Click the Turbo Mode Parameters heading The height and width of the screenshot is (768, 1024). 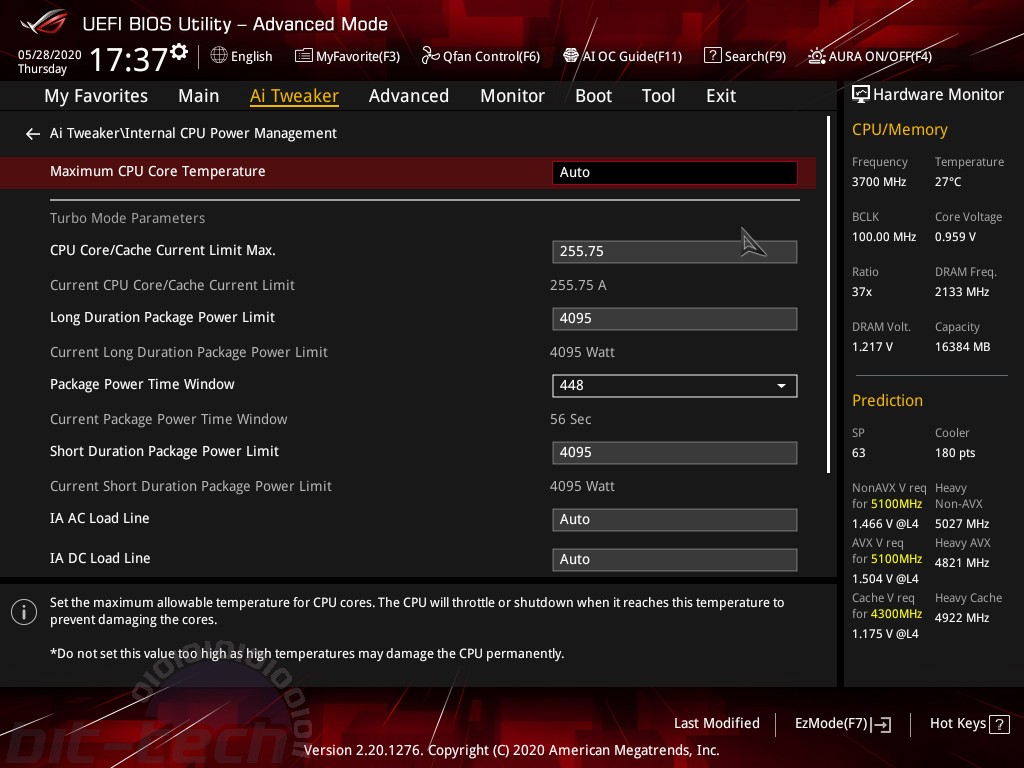[127, 218]
